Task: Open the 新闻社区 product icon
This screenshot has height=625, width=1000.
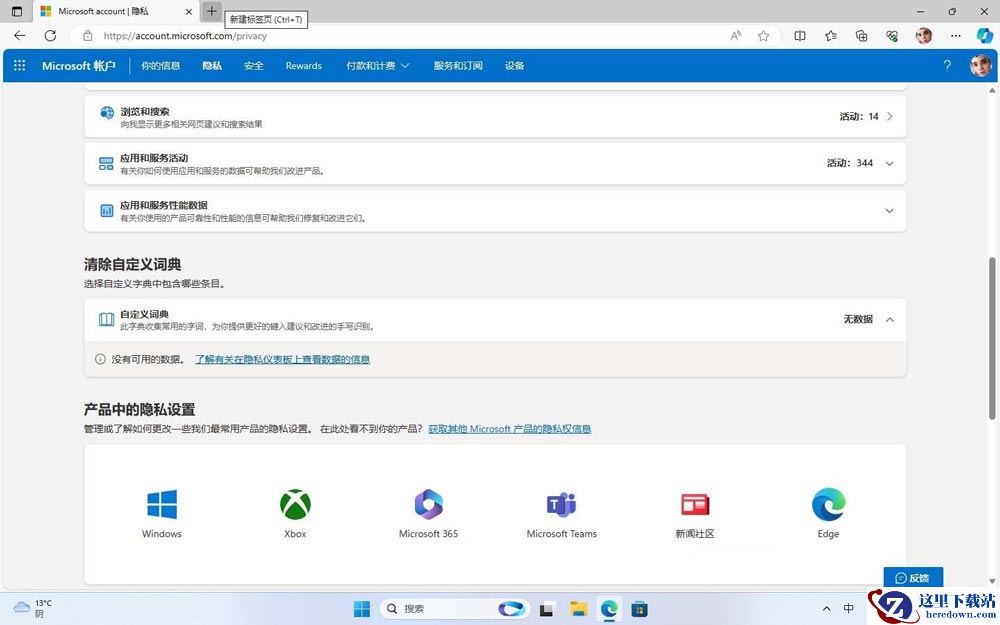Action: point(695,504)
